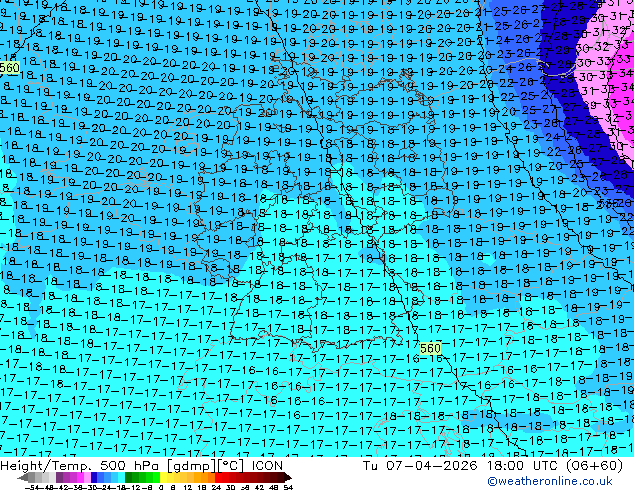Click the '54' legend scale maximum value
Image resolution: width=634 pixels, height=490 pixels.
click(x=288, y=487)
